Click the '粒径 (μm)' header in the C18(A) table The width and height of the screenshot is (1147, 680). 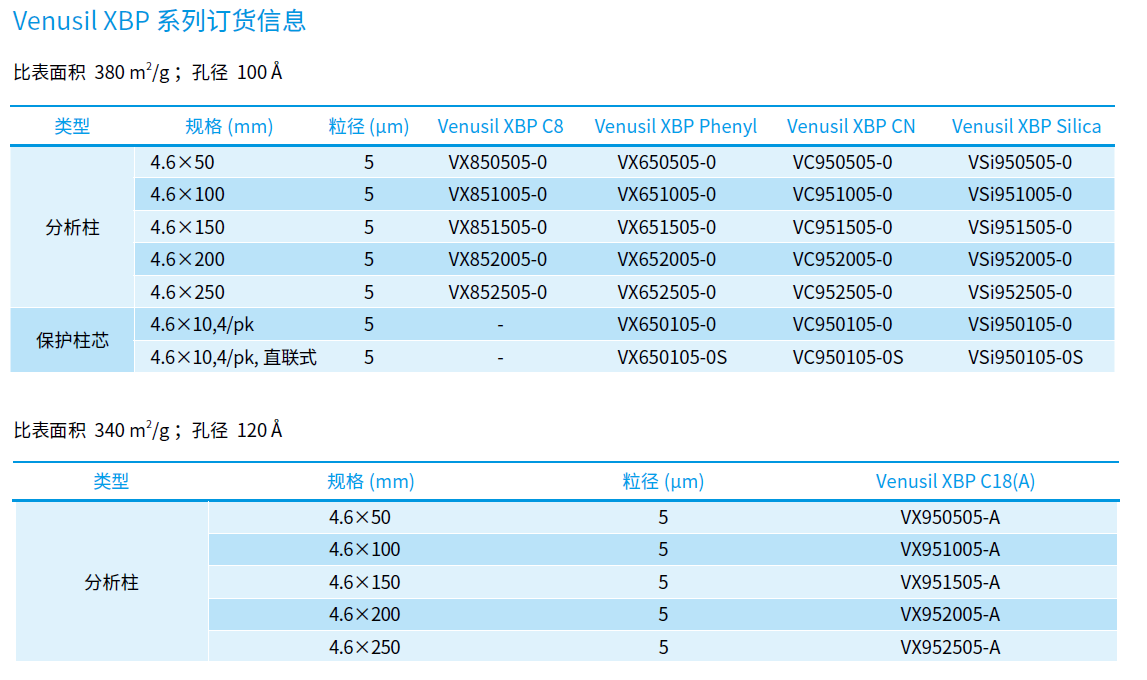pos(663,481)
